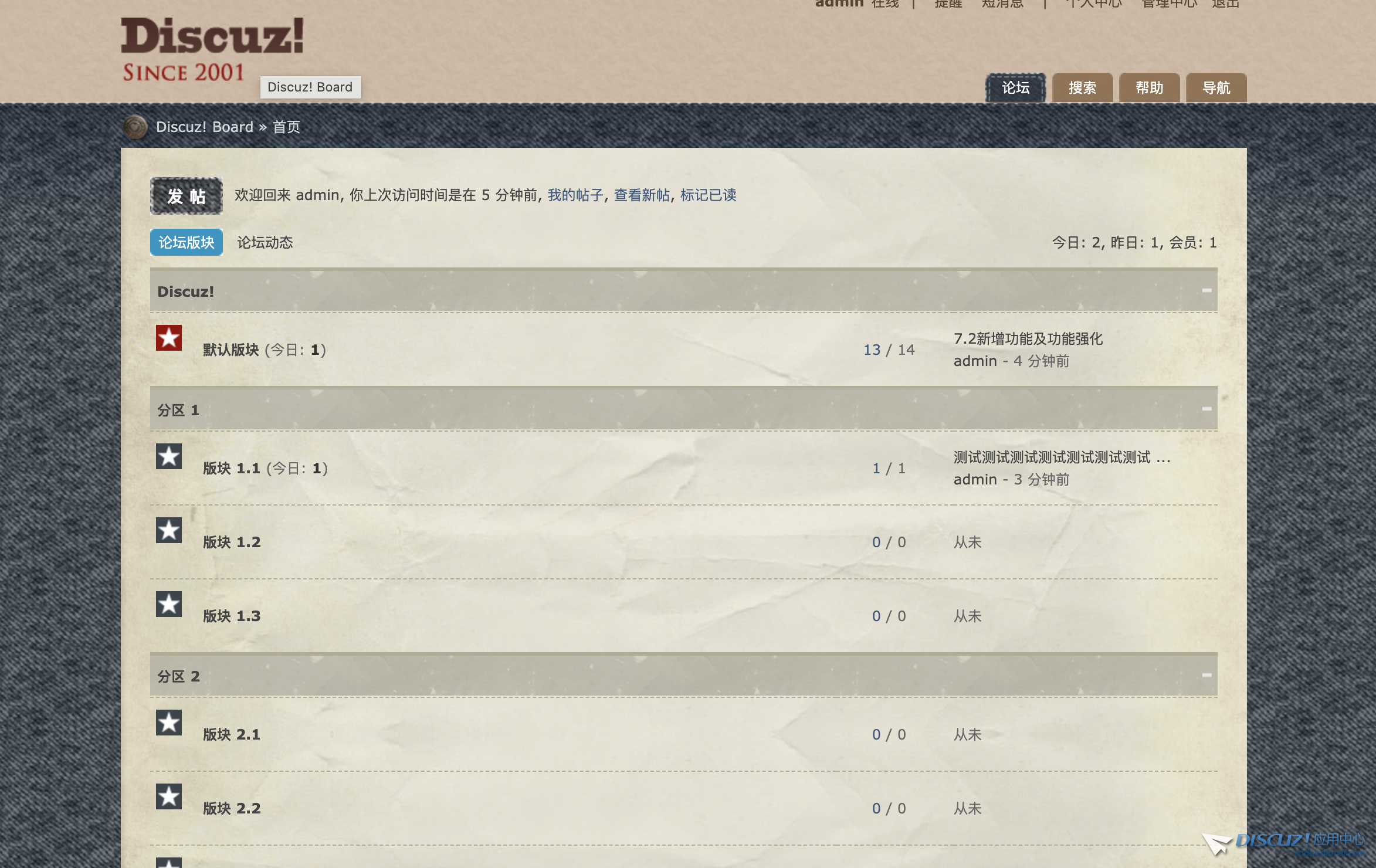
Task: Click the 分区 1 category title
Action: (178, 410)
